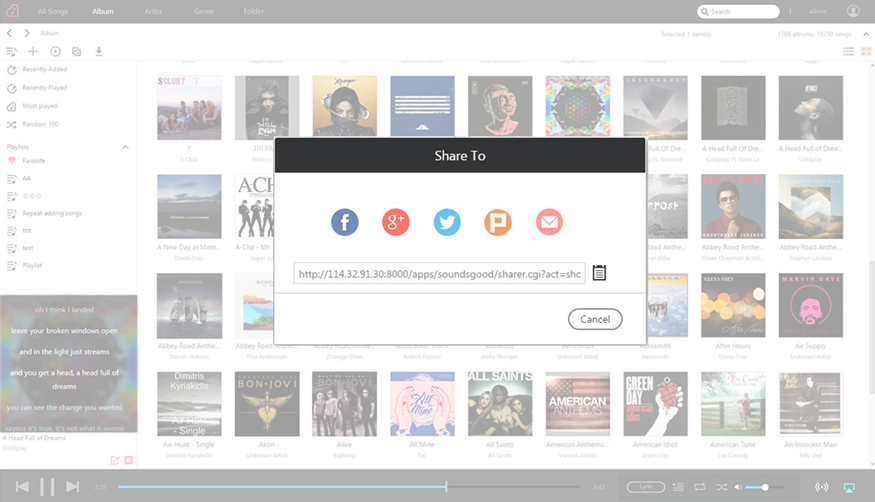Open the user account icon

[x=853, y=11]
